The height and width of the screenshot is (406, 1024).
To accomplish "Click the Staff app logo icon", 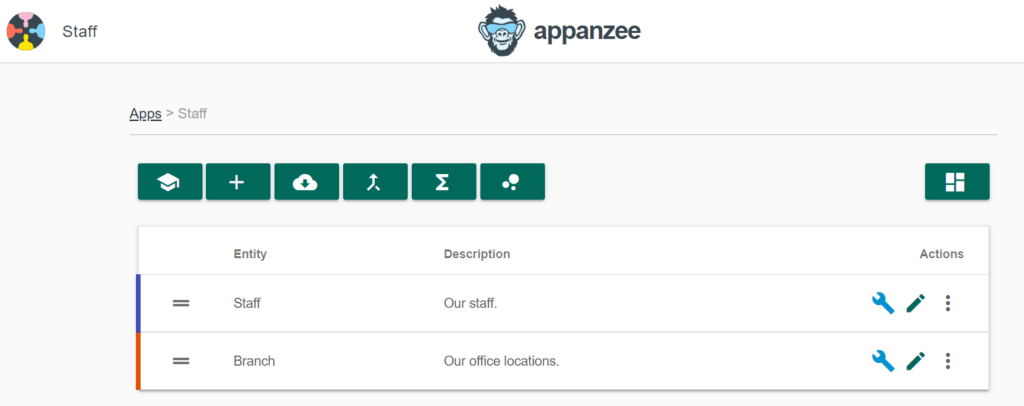I will tap(26, 31).
